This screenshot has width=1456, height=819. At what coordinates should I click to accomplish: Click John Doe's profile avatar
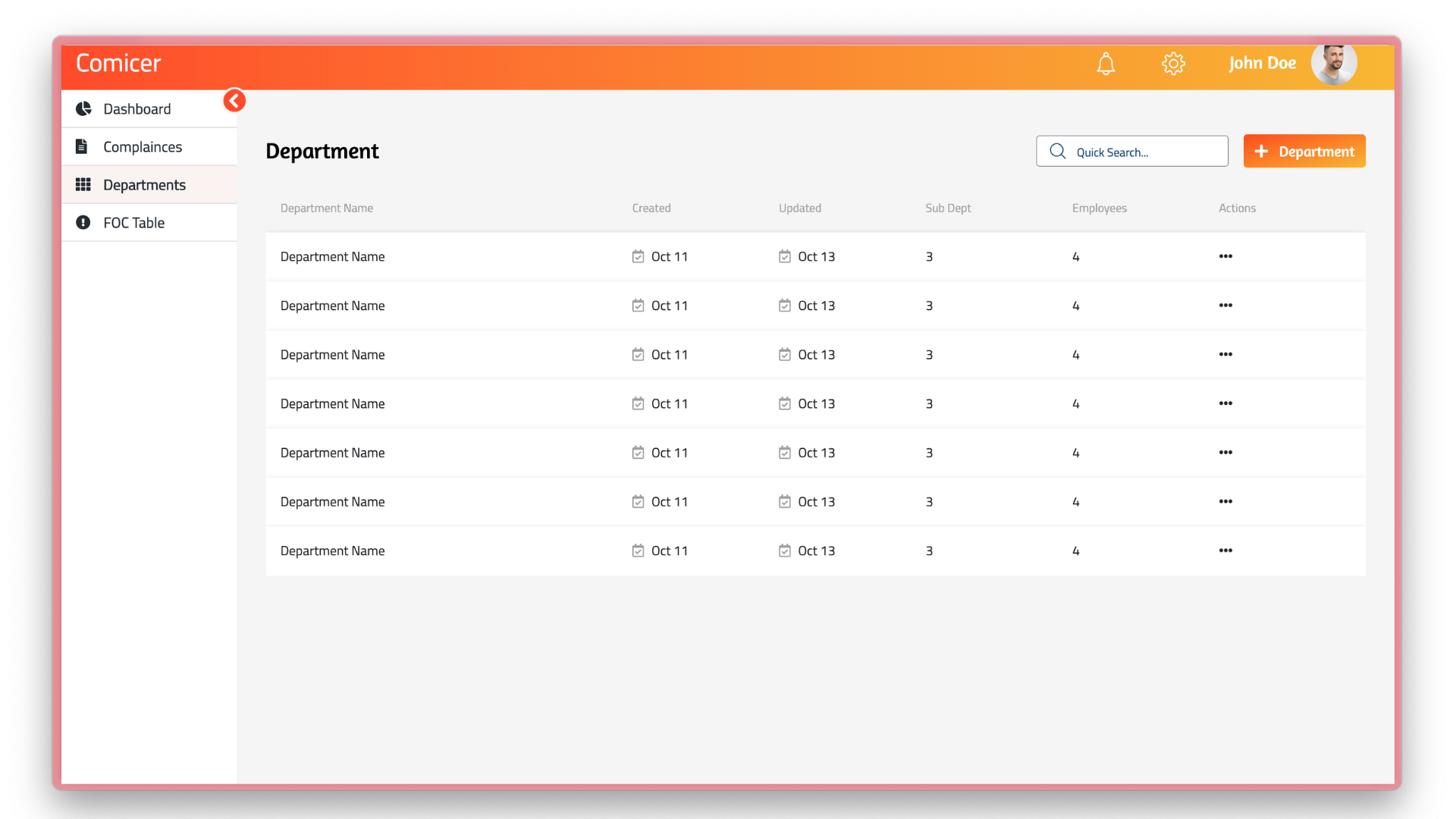pyautogui.click(x=1334, y=64)
